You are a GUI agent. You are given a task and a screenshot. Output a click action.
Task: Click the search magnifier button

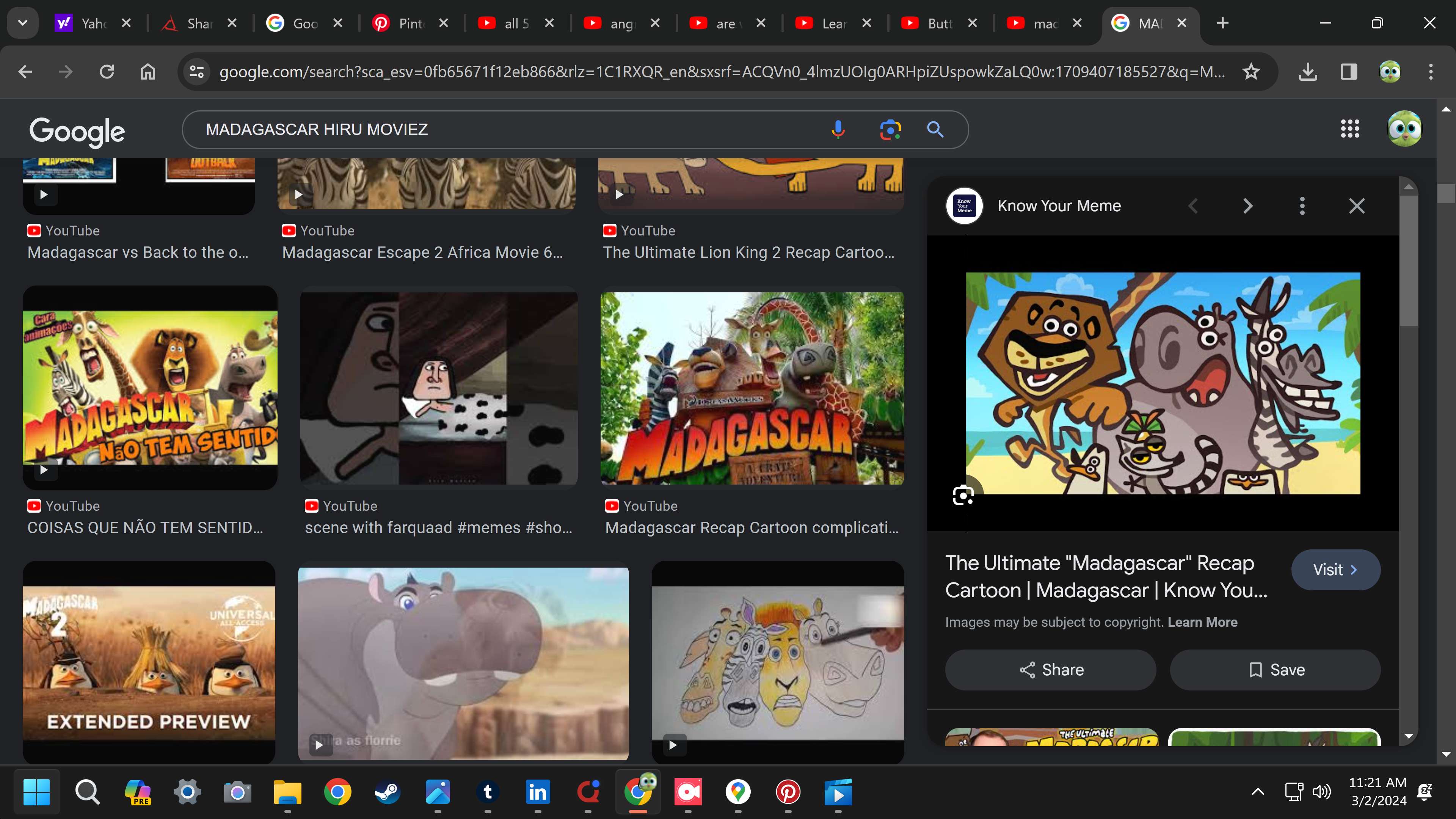tap(935, 129)
